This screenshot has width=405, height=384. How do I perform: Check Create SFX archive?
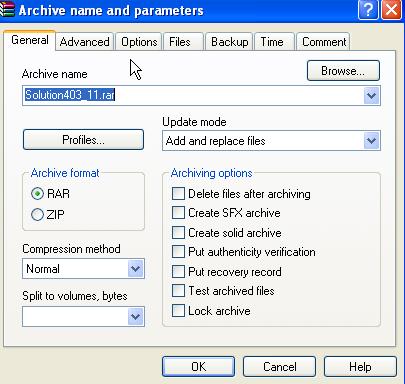tap(178, 213)
